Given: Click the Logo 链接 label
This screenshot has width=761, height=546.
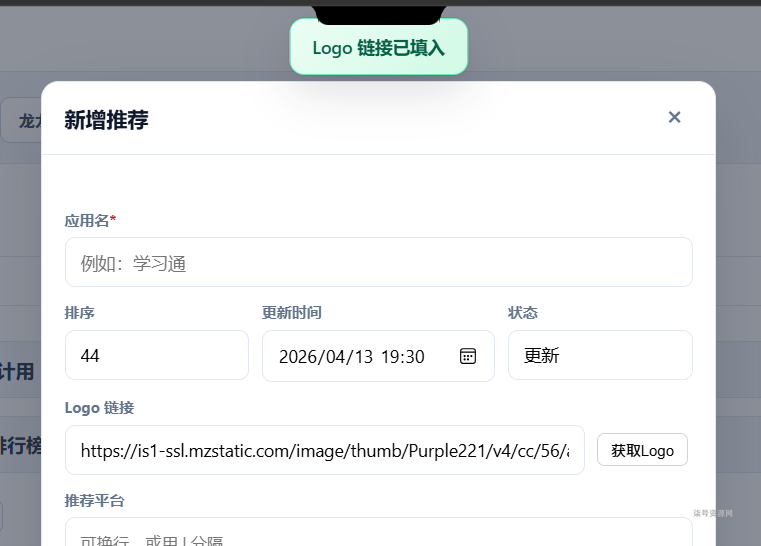Looking at the screenshot, I should pyautogui.click(x=99, y=408).
